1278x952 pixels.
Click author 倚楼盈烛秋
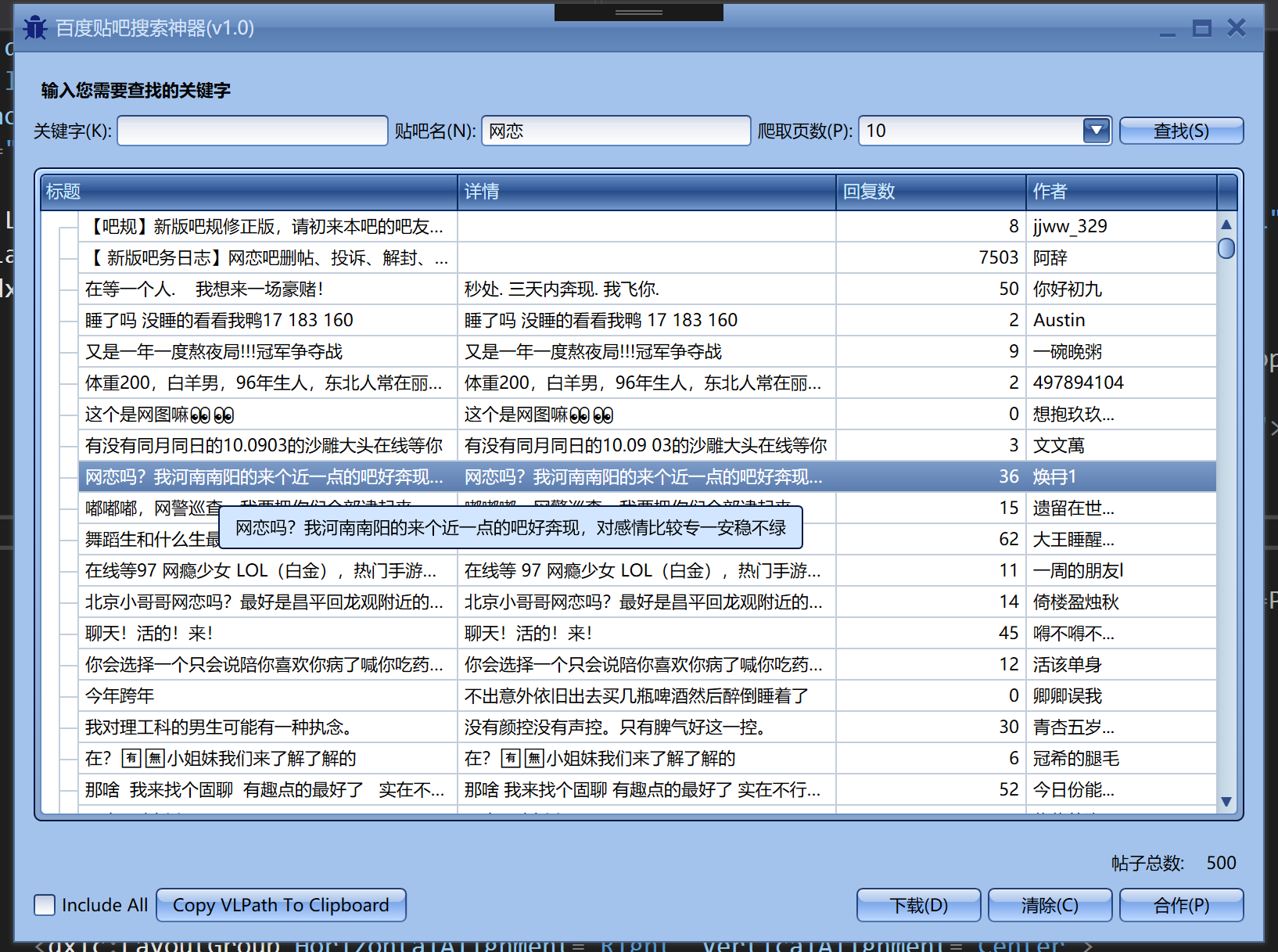[1076, 602]
